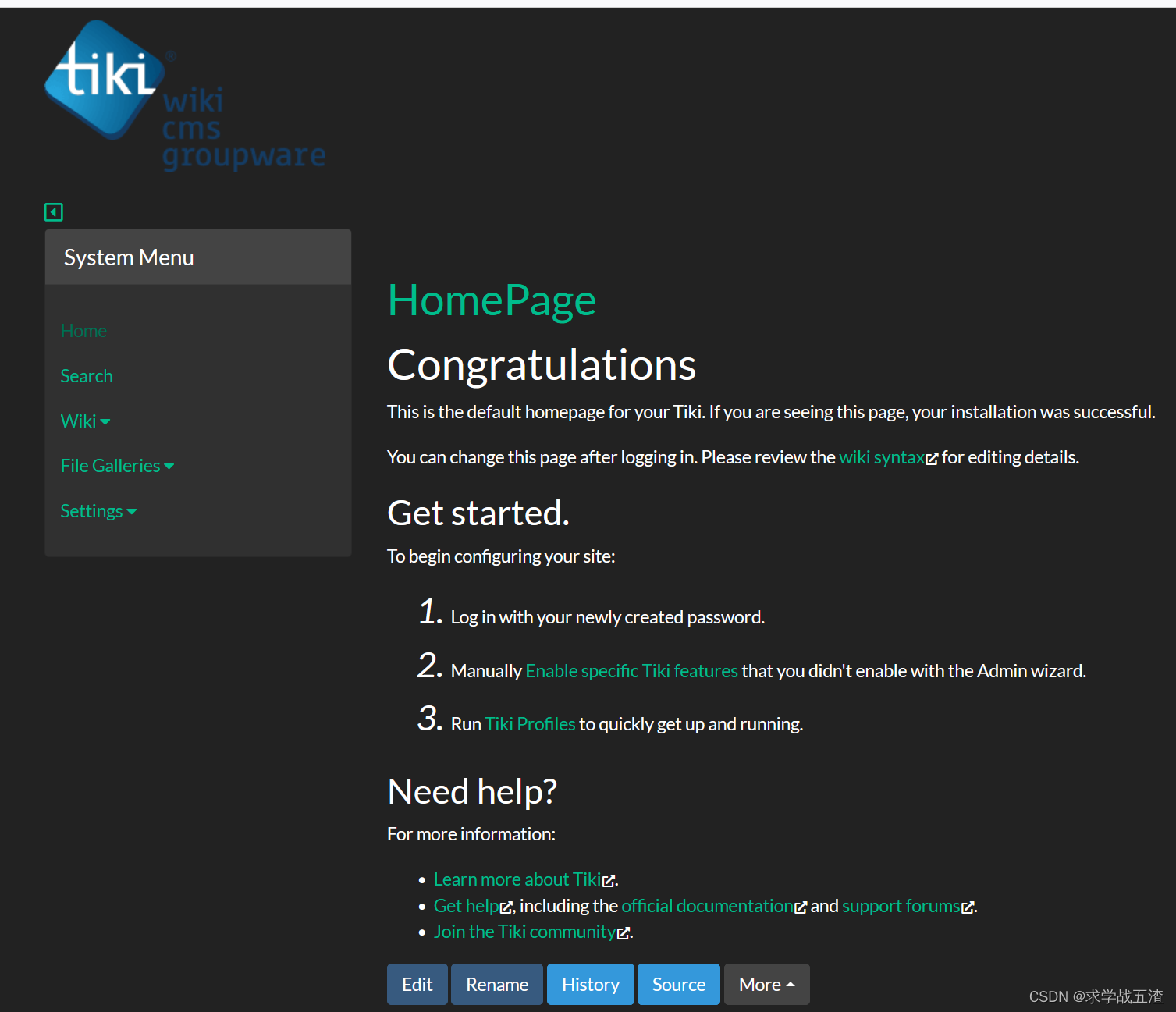Click the System Menu panel header
Viewport: 1176px width, 1012px height.
198,257
